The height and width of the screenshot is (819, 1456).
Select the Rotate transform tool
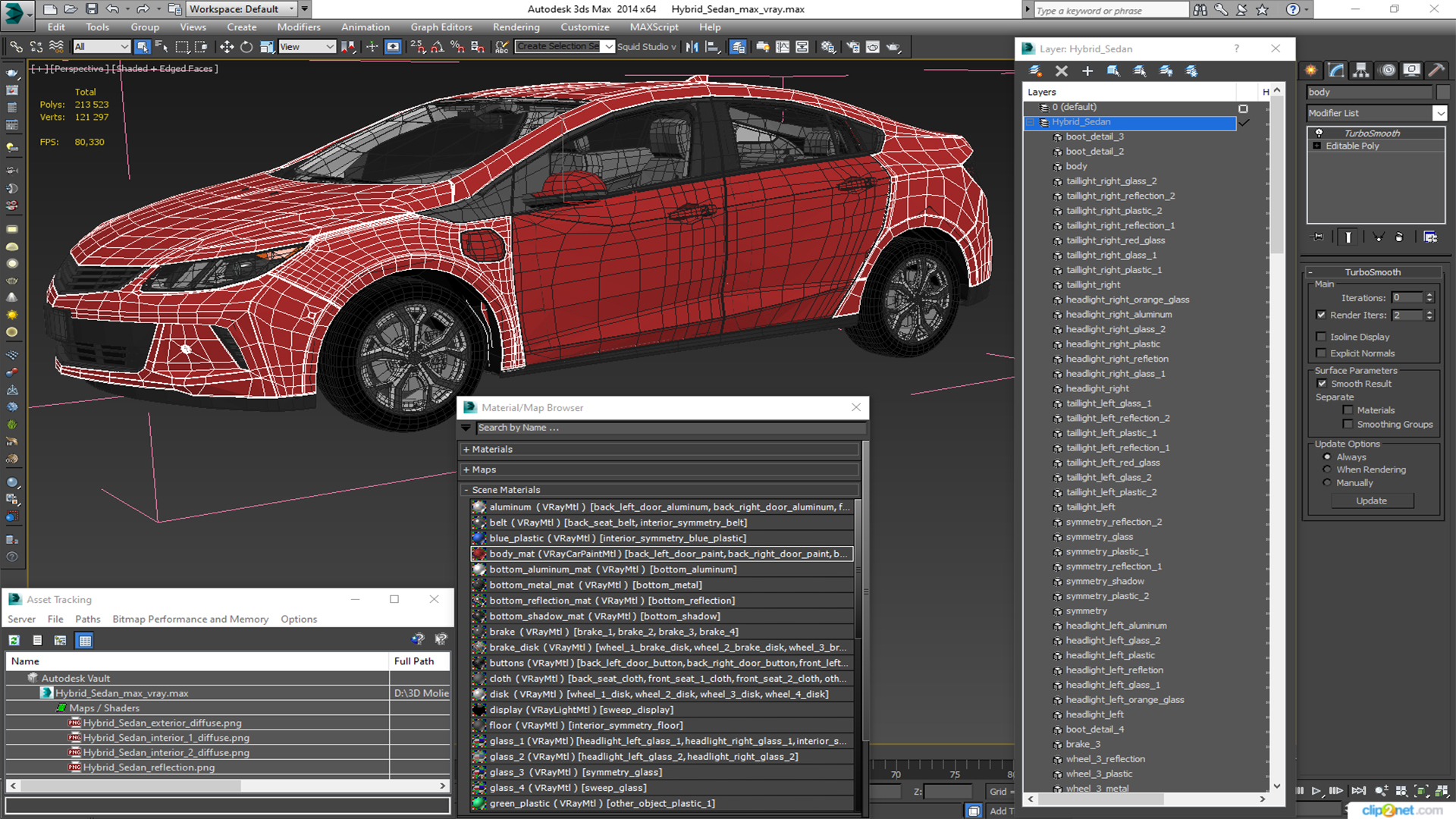[x=246, y=47]
